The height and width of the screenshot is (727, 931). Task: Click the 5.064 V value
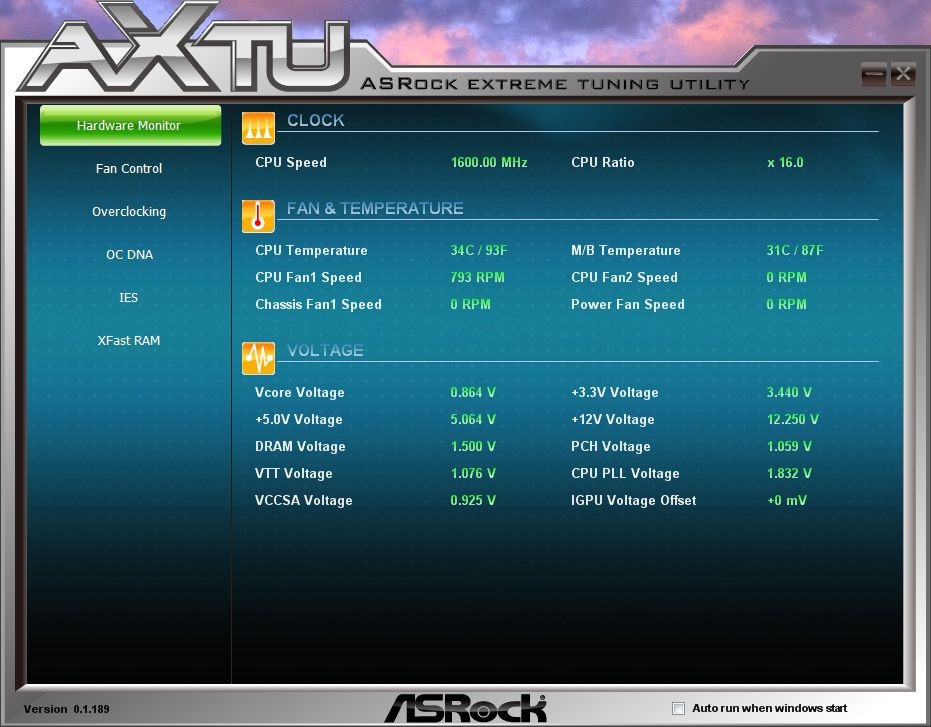click(473, 419)
